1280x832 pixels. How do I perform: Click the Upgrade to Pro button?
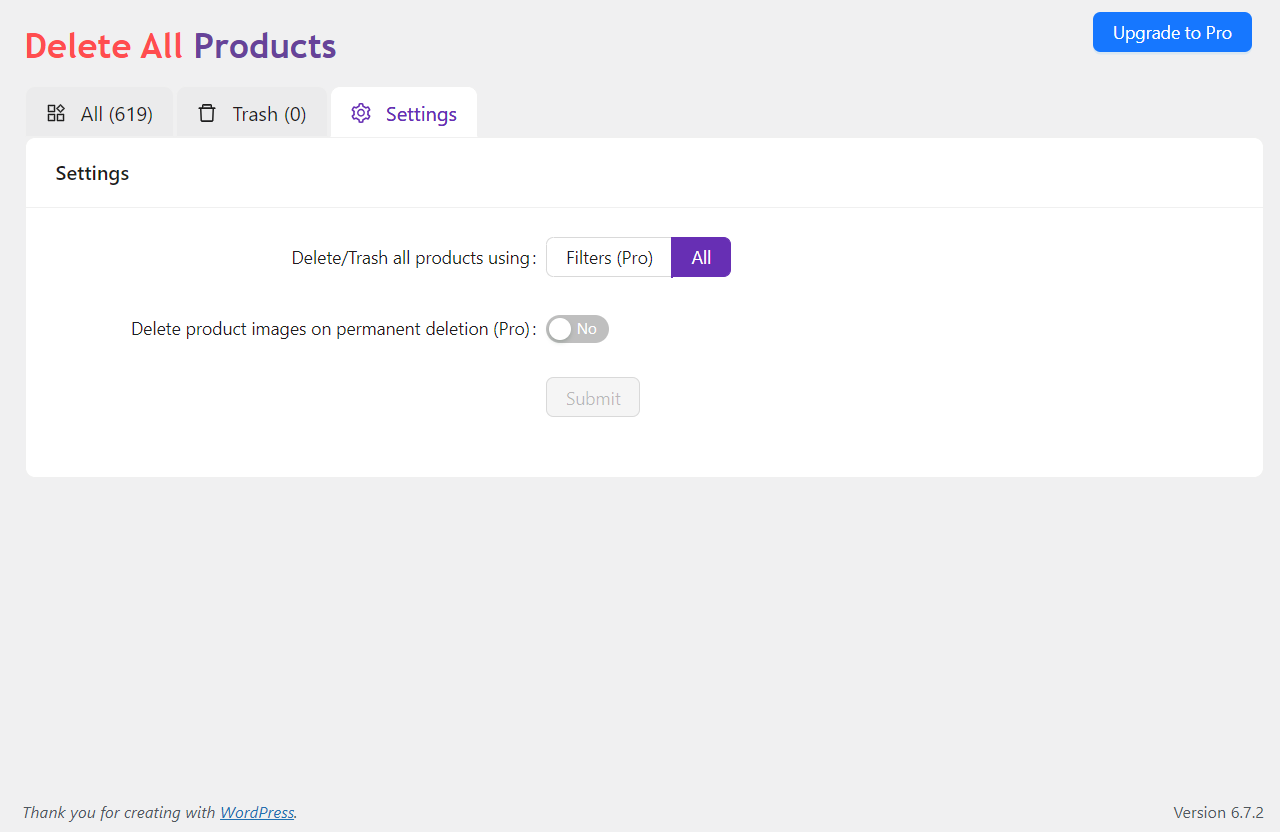pos(1172,32)
